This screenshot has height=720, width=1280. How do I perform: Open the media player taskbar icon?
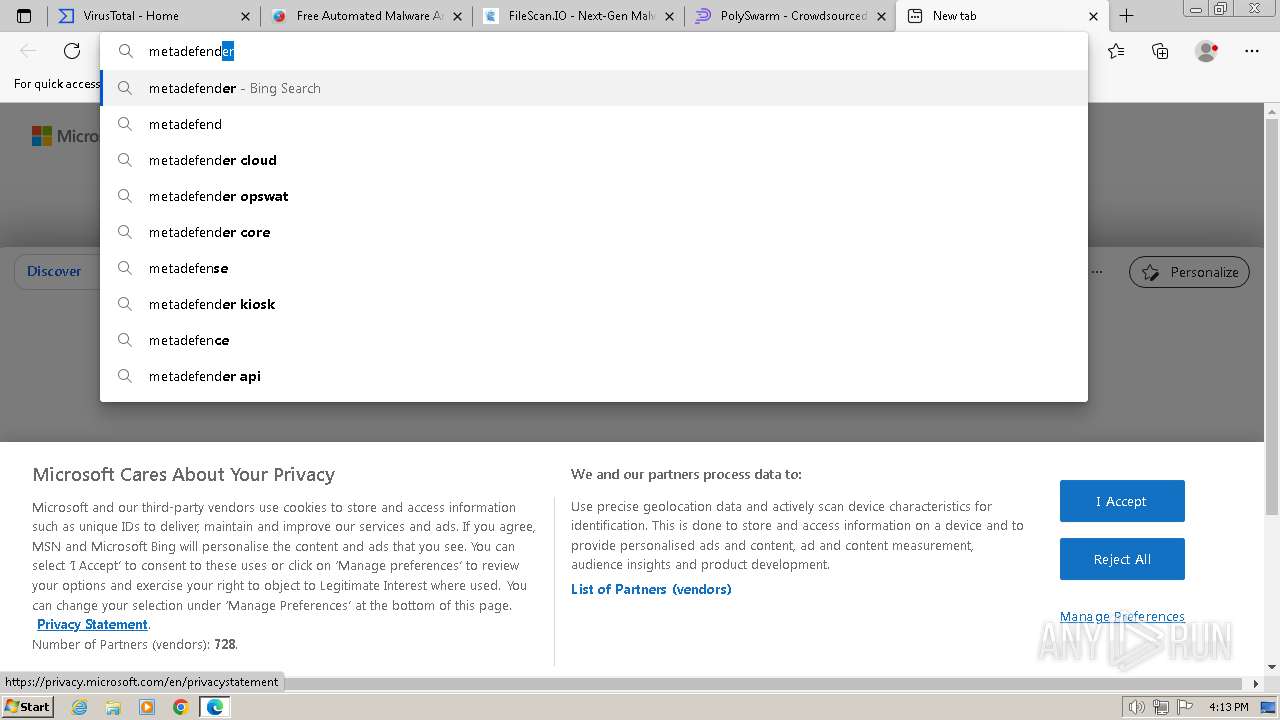pos(147,707)
